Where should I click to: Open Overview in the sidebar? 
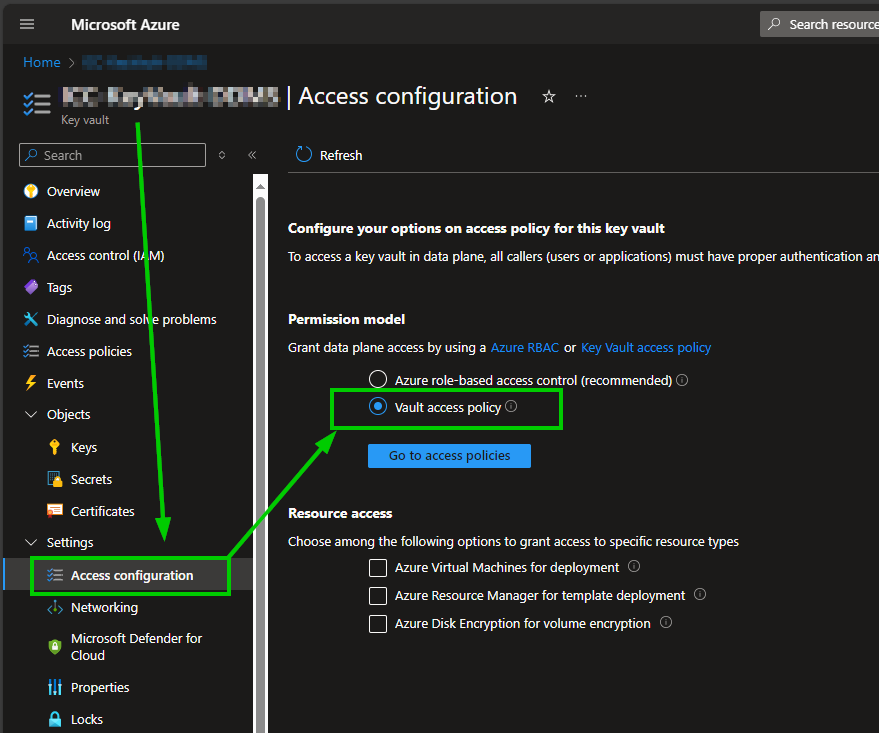tap(73, 192)
